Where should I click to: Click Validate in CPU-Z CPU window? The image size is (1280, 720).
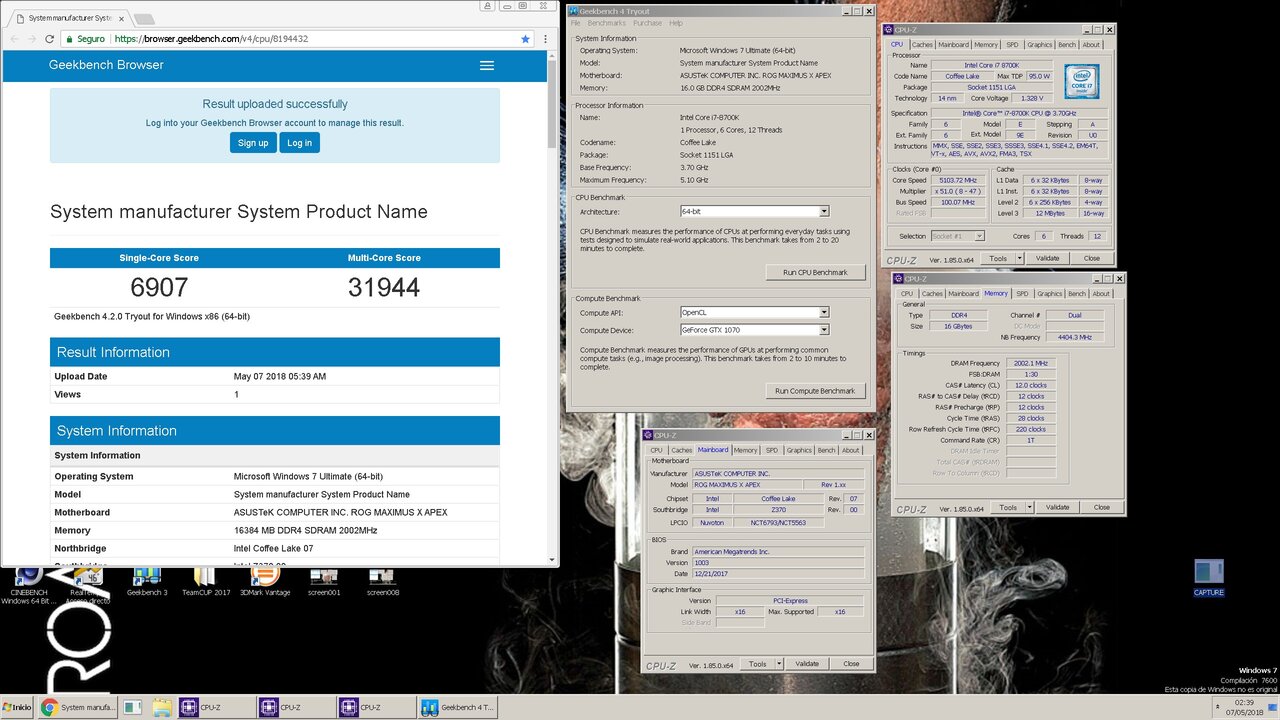click(1047, 258)
